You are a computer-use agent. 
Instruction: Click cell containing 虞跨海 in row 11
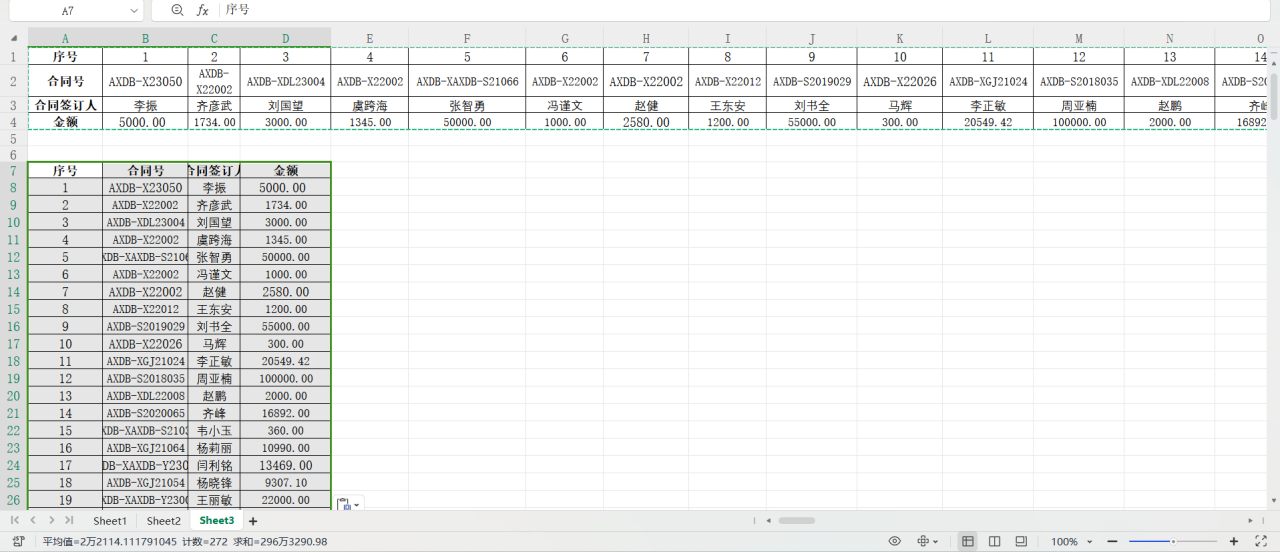point(214,240)
